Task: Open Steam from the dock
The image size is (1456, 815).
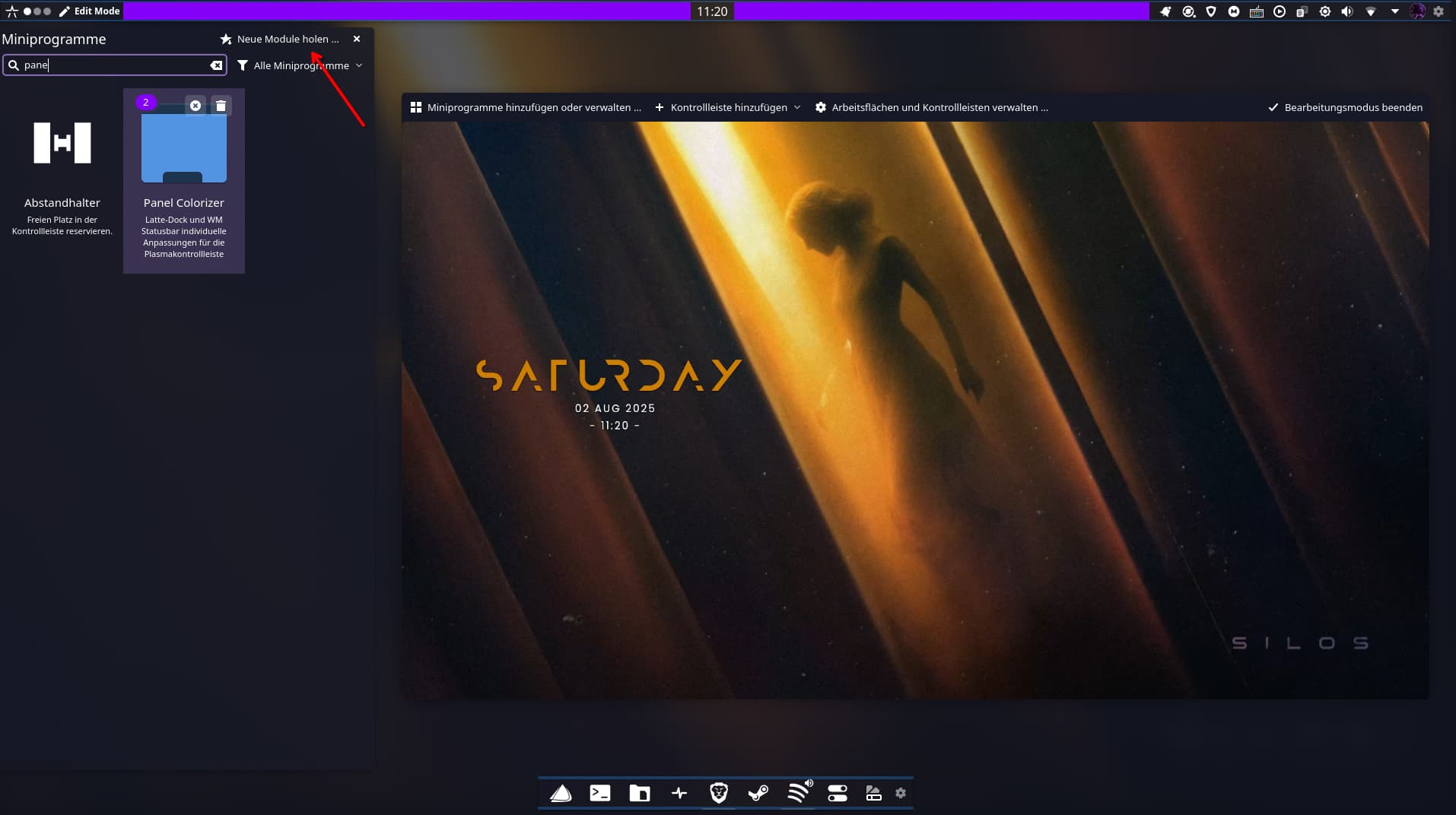Action: click(x=758, y=794)
